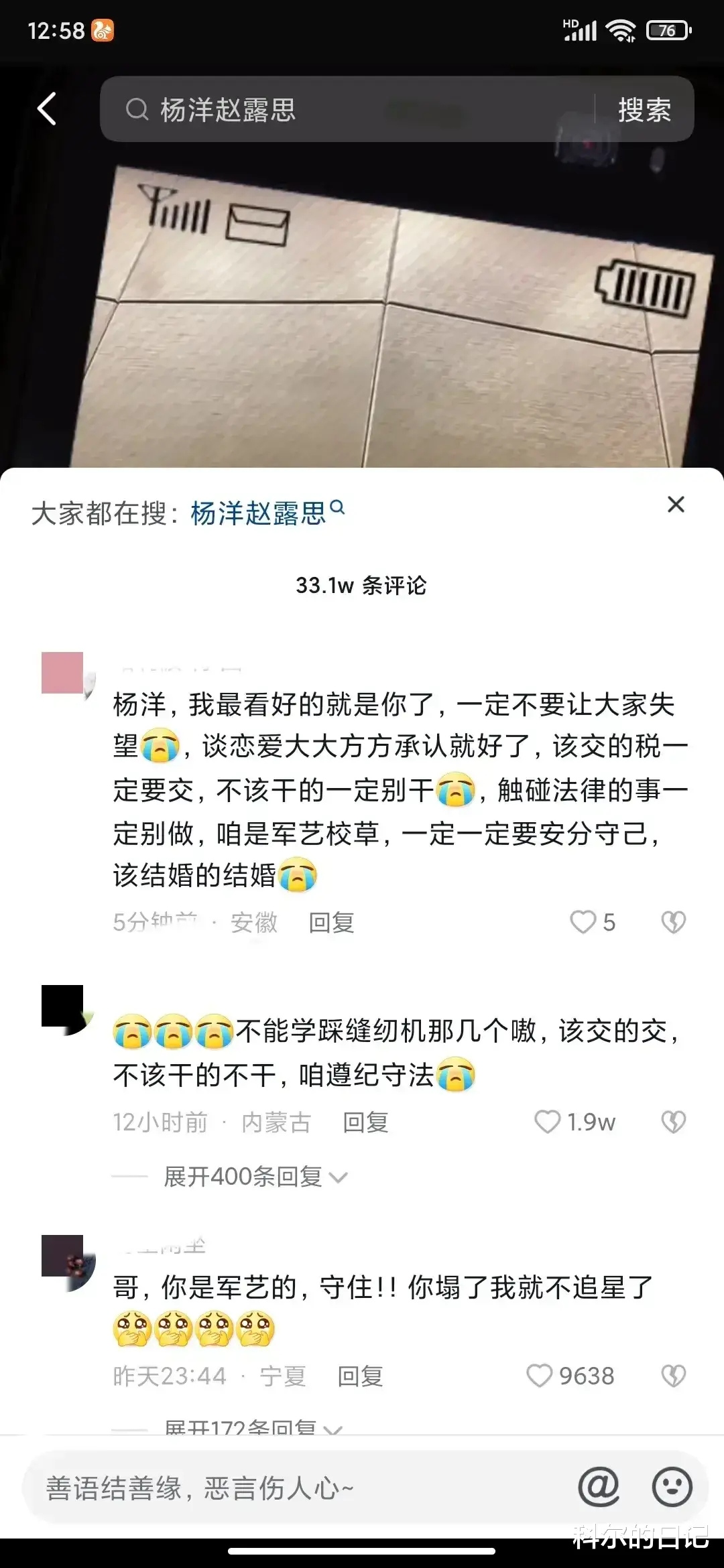Click the 搜索 button

[x=644, y=109]
